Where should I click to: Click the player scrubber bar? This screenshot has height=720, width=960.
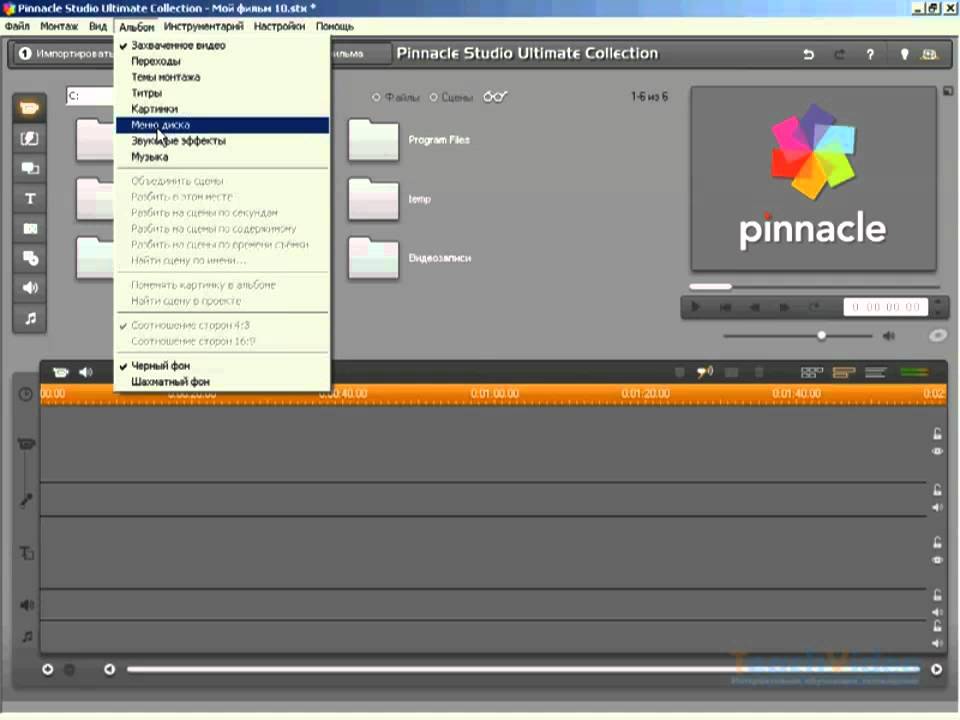814,287
